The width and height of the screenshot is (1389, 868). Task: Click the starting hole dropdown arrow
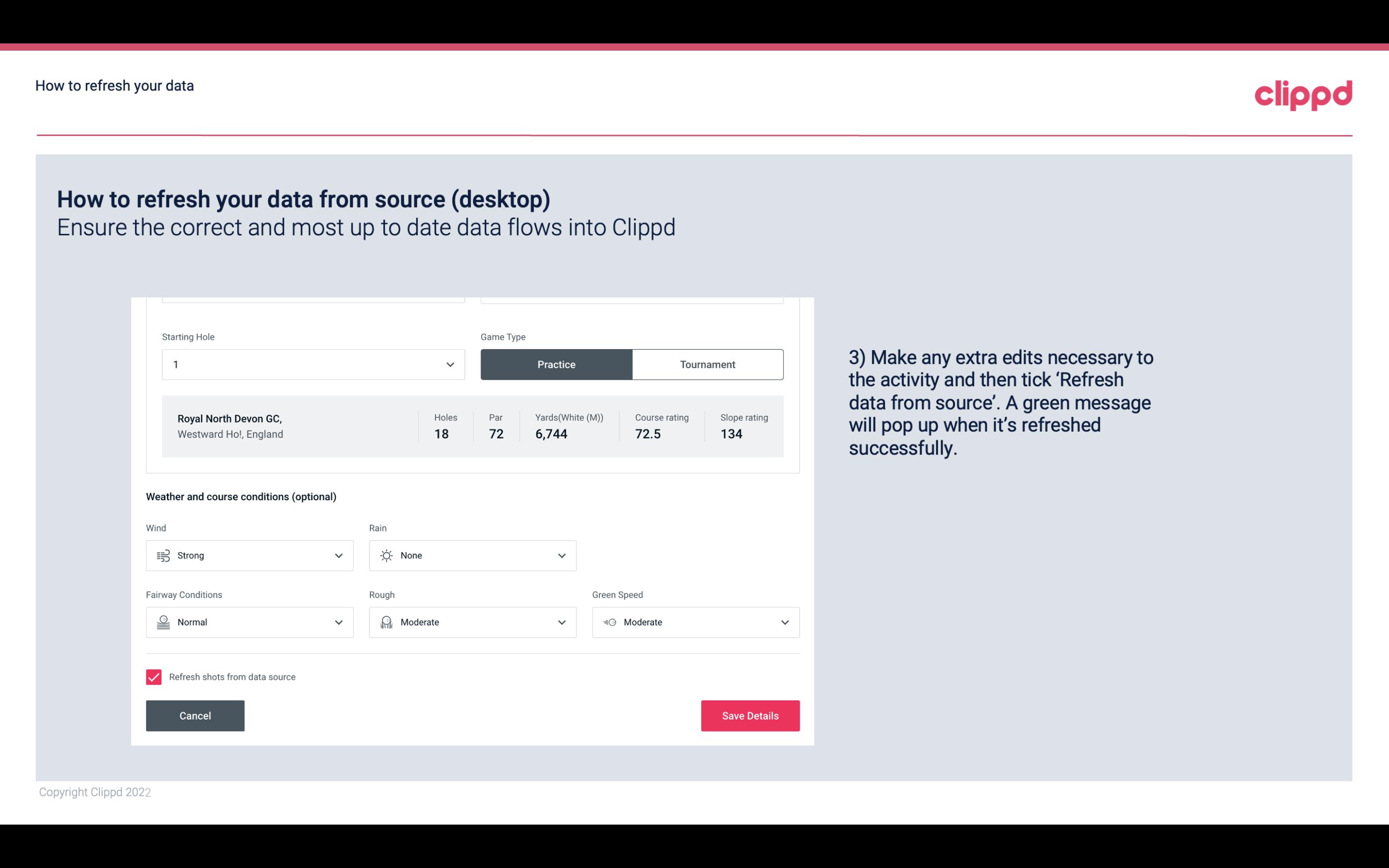coord(449,364)
